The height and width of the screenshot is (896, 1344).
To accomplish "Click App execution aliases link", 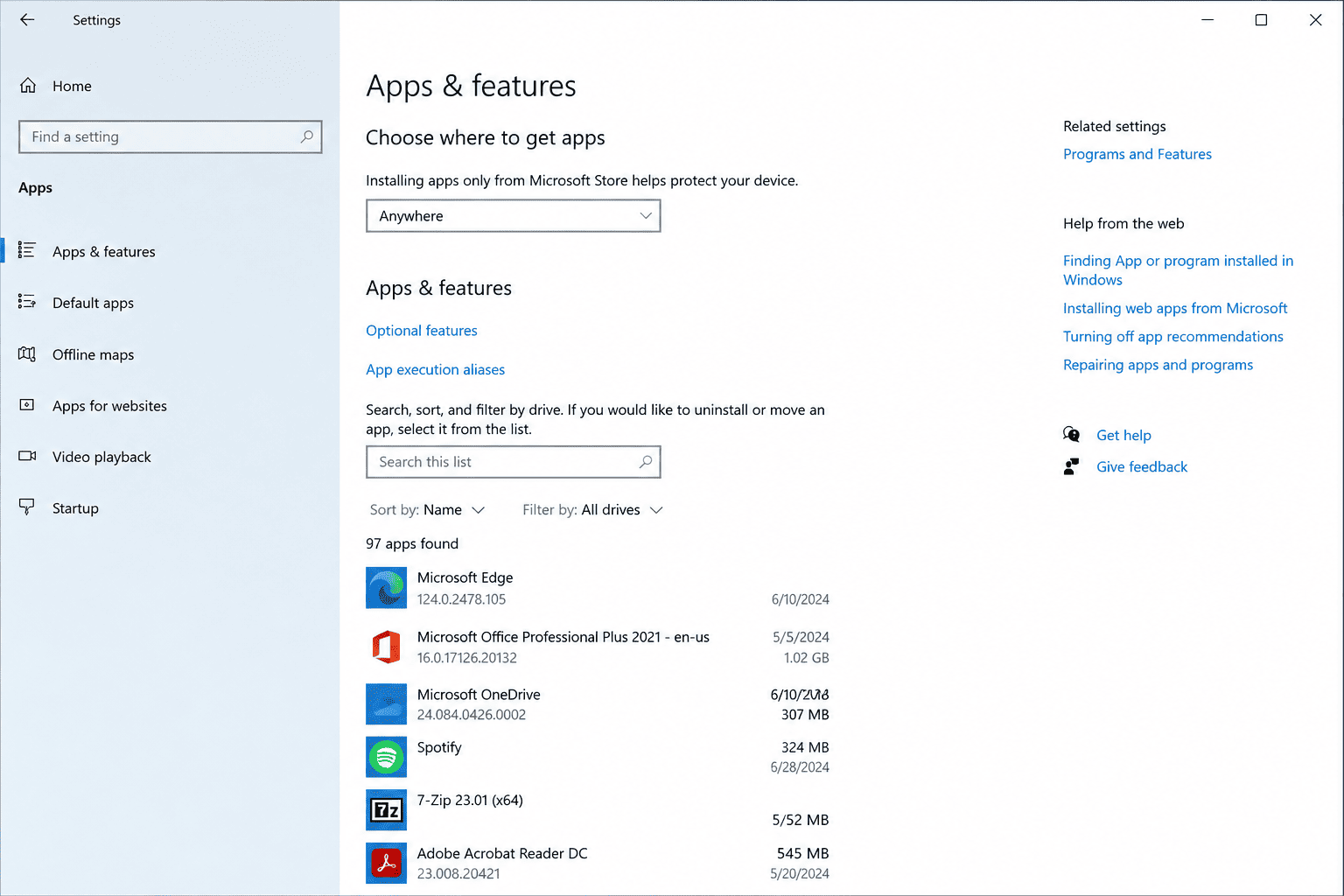I will 435,369.
